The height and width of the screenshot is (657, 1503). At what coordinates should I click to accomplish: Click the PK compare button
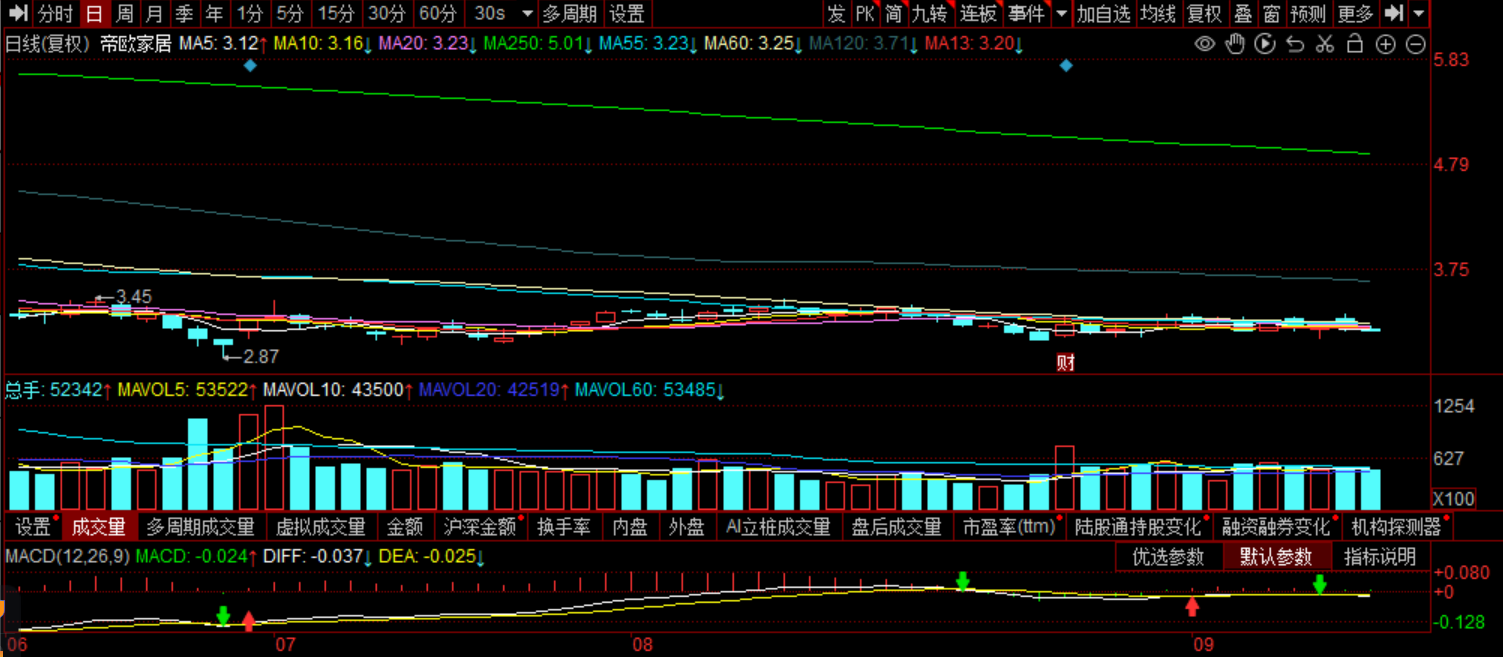tap(864, 14)
